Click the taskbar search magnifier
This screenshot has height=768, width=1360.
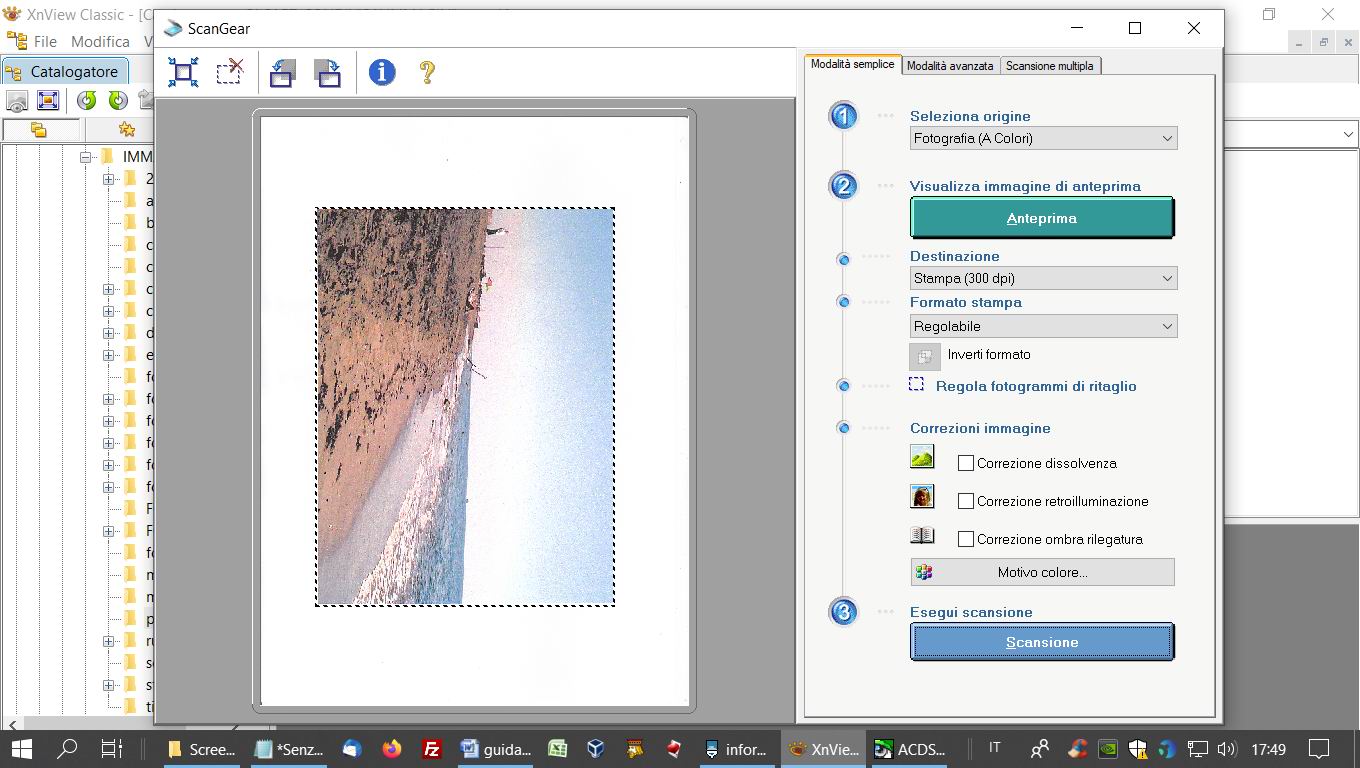67,748
